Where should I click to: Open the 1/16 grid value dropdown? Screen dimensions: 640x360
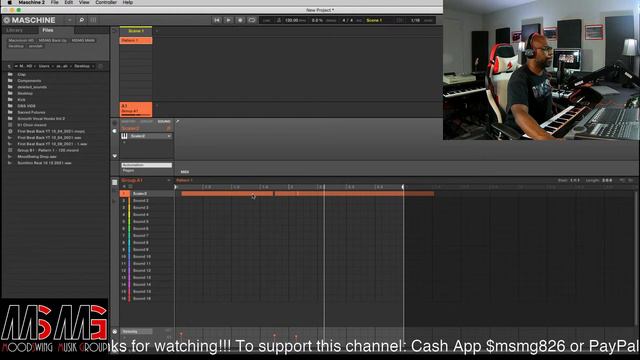[415, 20]
